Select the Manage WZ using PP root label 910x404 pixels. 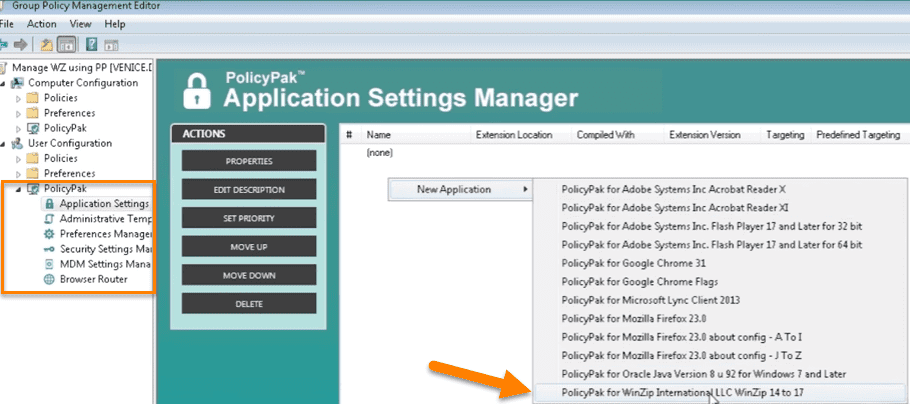point(81,67)
